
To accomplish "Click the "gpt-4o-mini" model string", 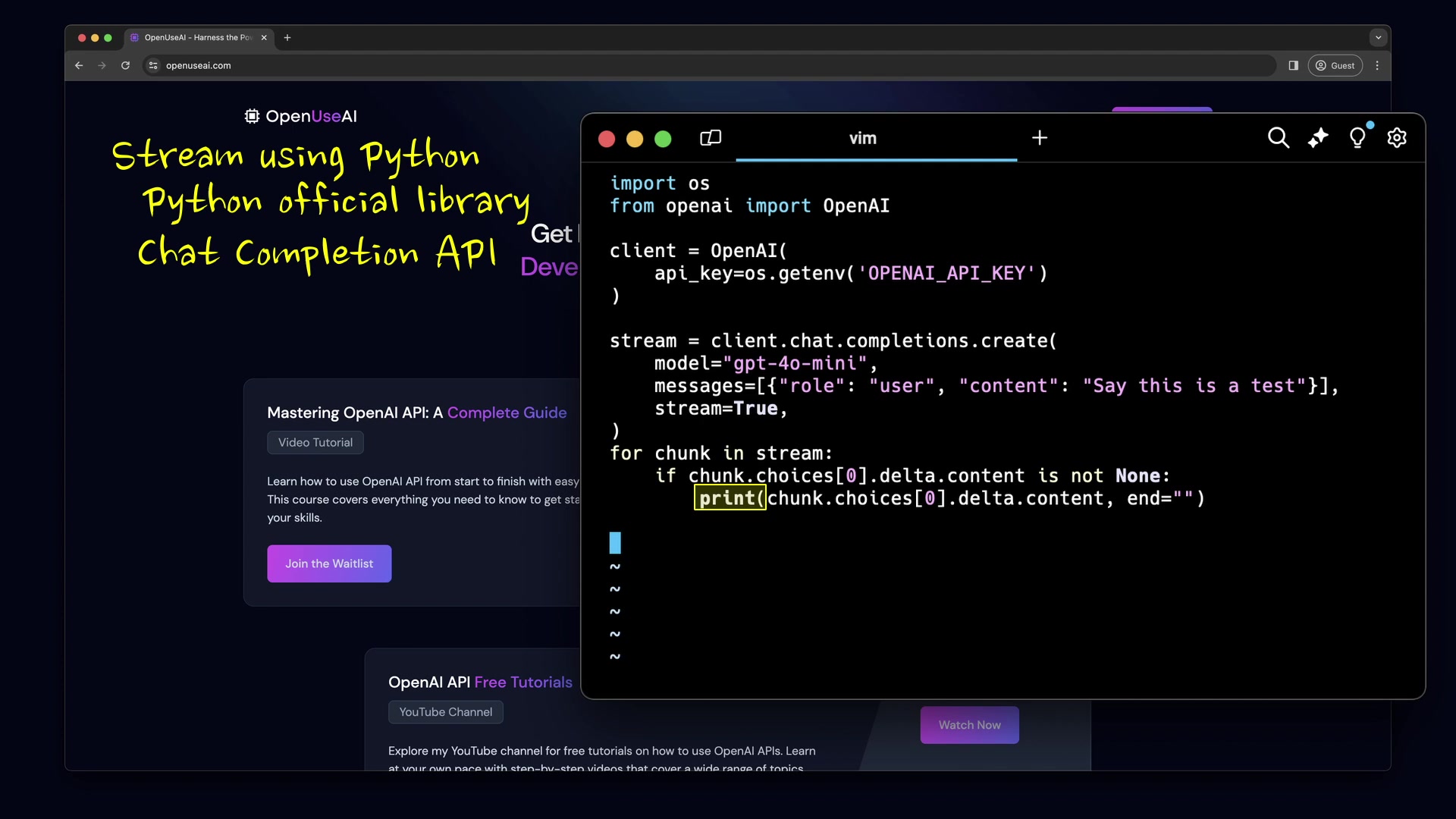I will 795,363.
